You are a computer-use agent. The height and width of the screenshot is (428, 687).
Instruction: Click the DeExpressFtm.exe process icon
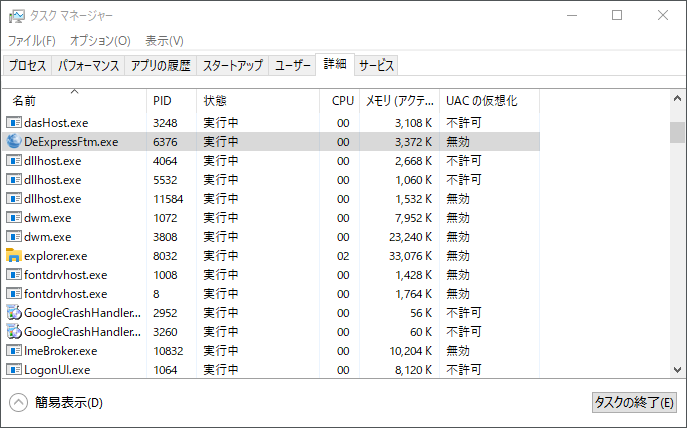click(x=14, y=142)
